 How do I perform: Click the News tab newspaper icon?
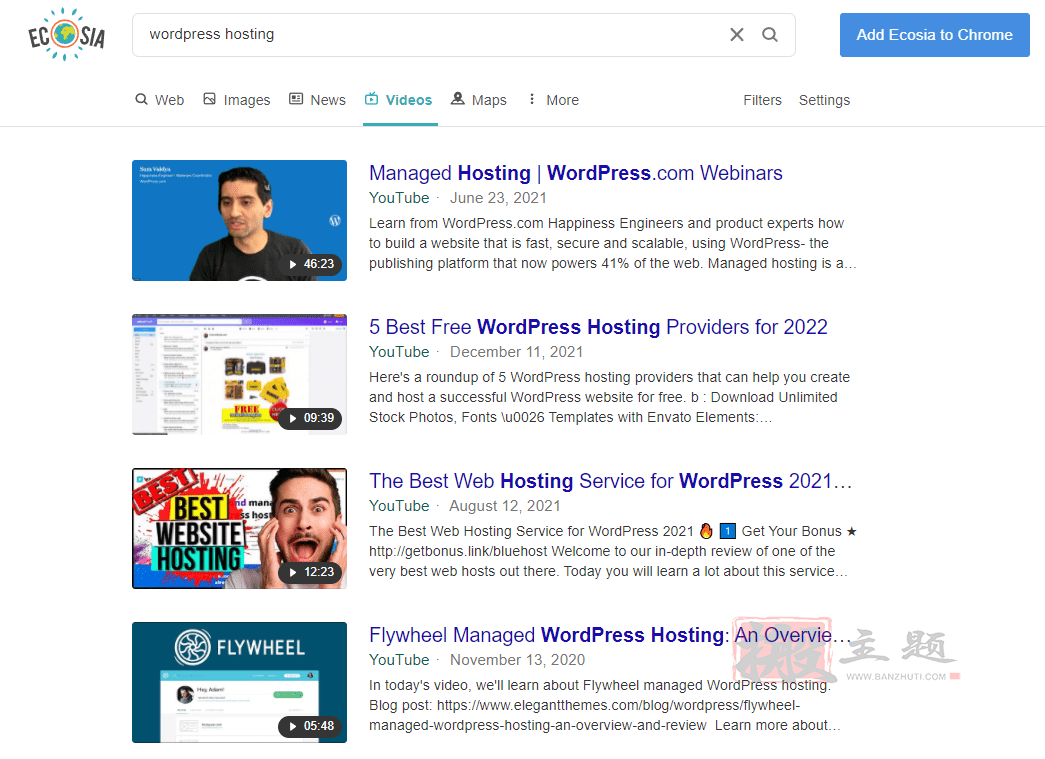tap(296, 99)
